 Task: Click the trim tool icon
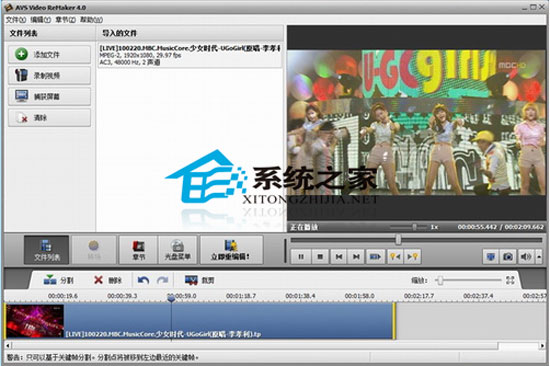tap(200, 280)
